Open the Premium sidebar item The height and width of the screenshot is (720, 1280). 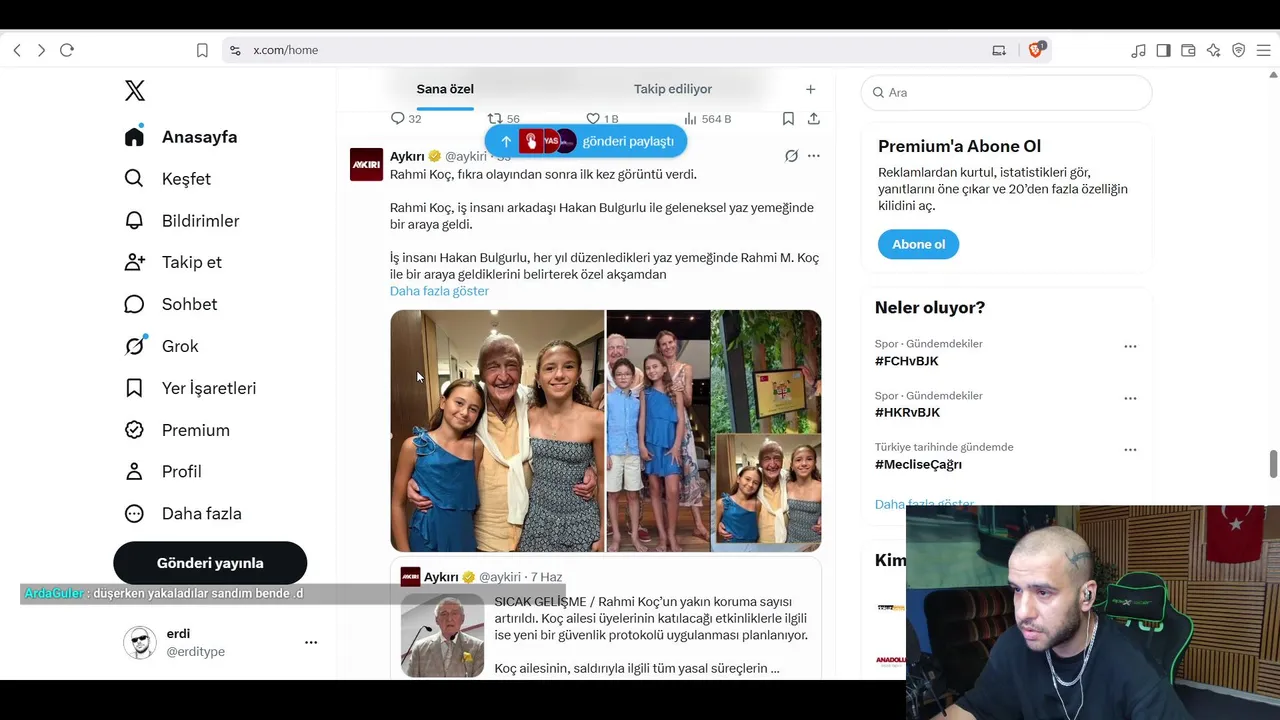(177, 430)
